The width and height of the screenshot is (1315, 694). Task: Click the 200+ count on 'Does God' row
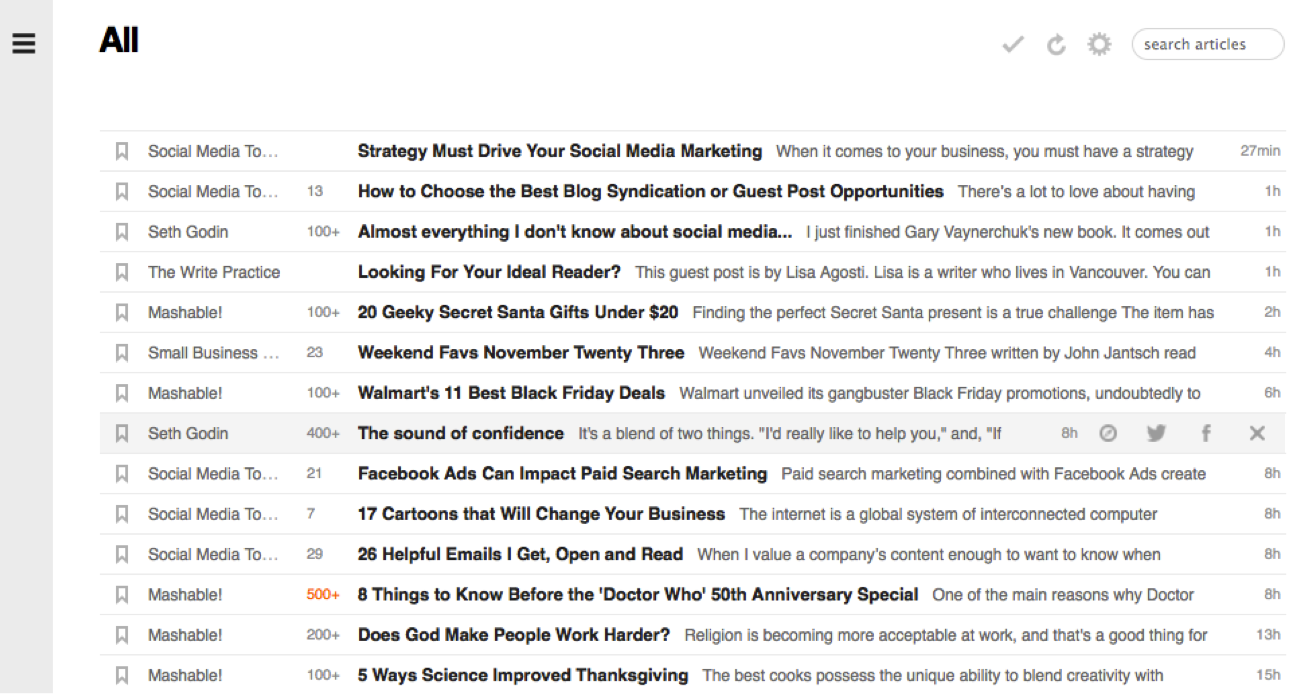click(x=323, y=635)
